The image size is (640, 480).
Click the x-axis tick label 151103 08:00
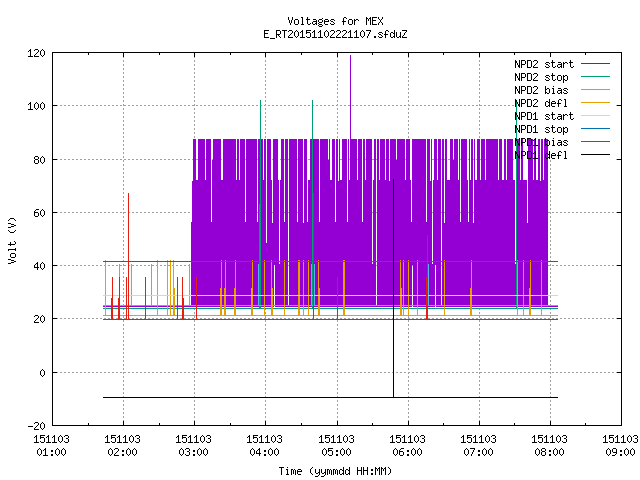click(x=549, y=446)
